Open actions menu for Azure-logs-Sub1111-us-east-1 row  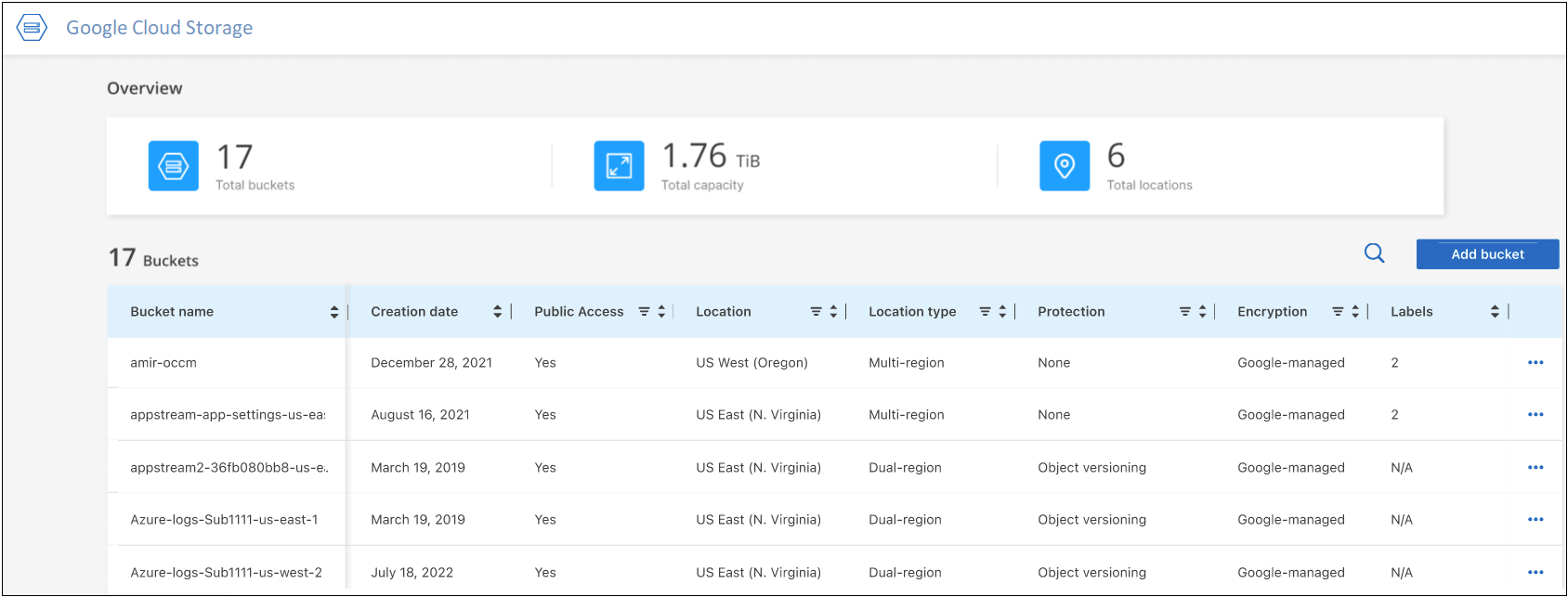(1535, 520)
